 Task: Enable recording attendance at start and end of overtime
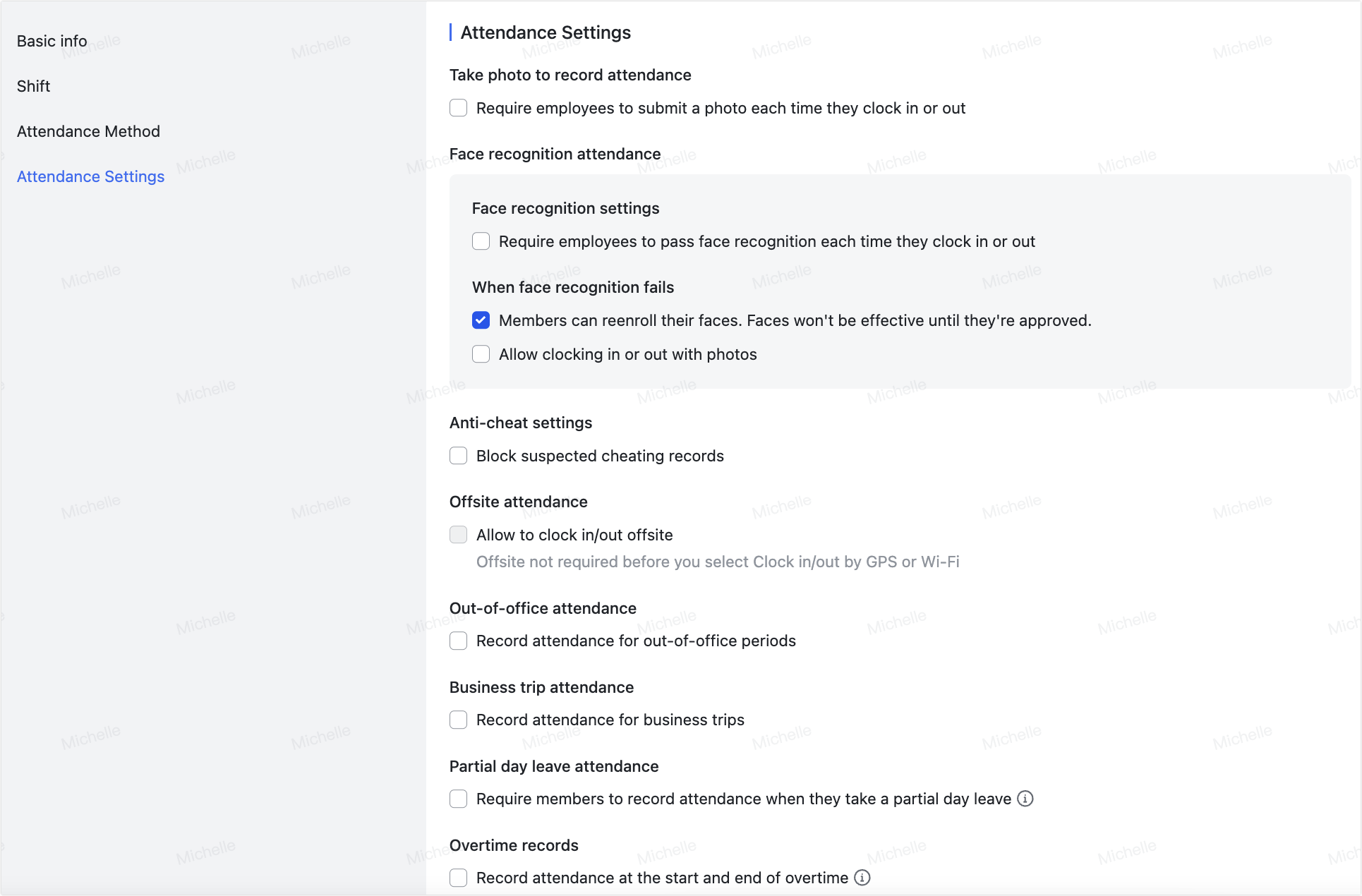pyautogui.click(x=458, y=878)
